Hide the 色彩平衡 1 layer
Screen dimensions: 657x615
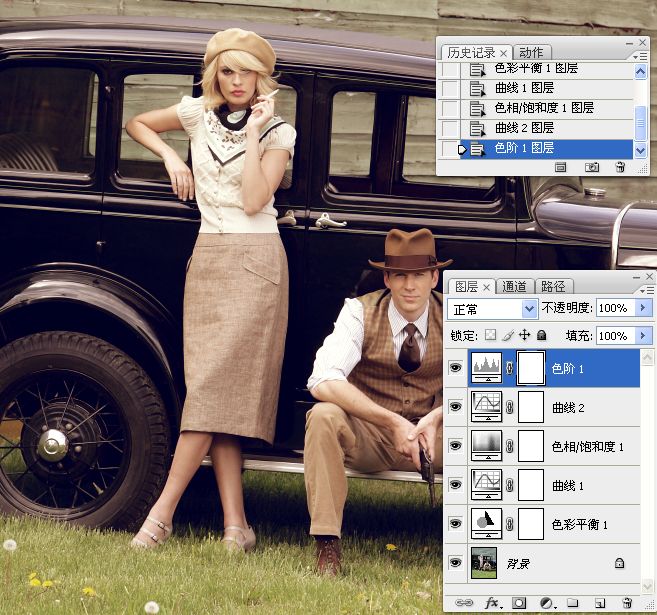click(455, 523)
